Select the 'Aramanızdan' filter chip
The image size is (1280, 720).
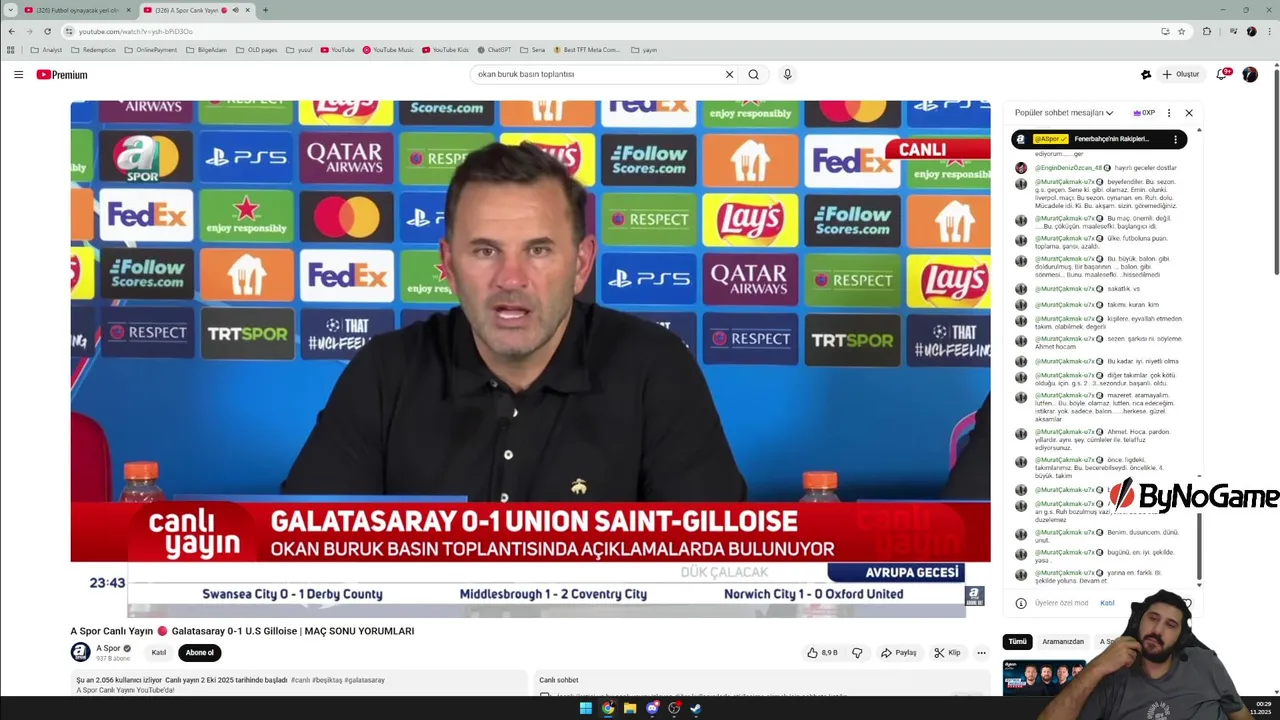1063,642
